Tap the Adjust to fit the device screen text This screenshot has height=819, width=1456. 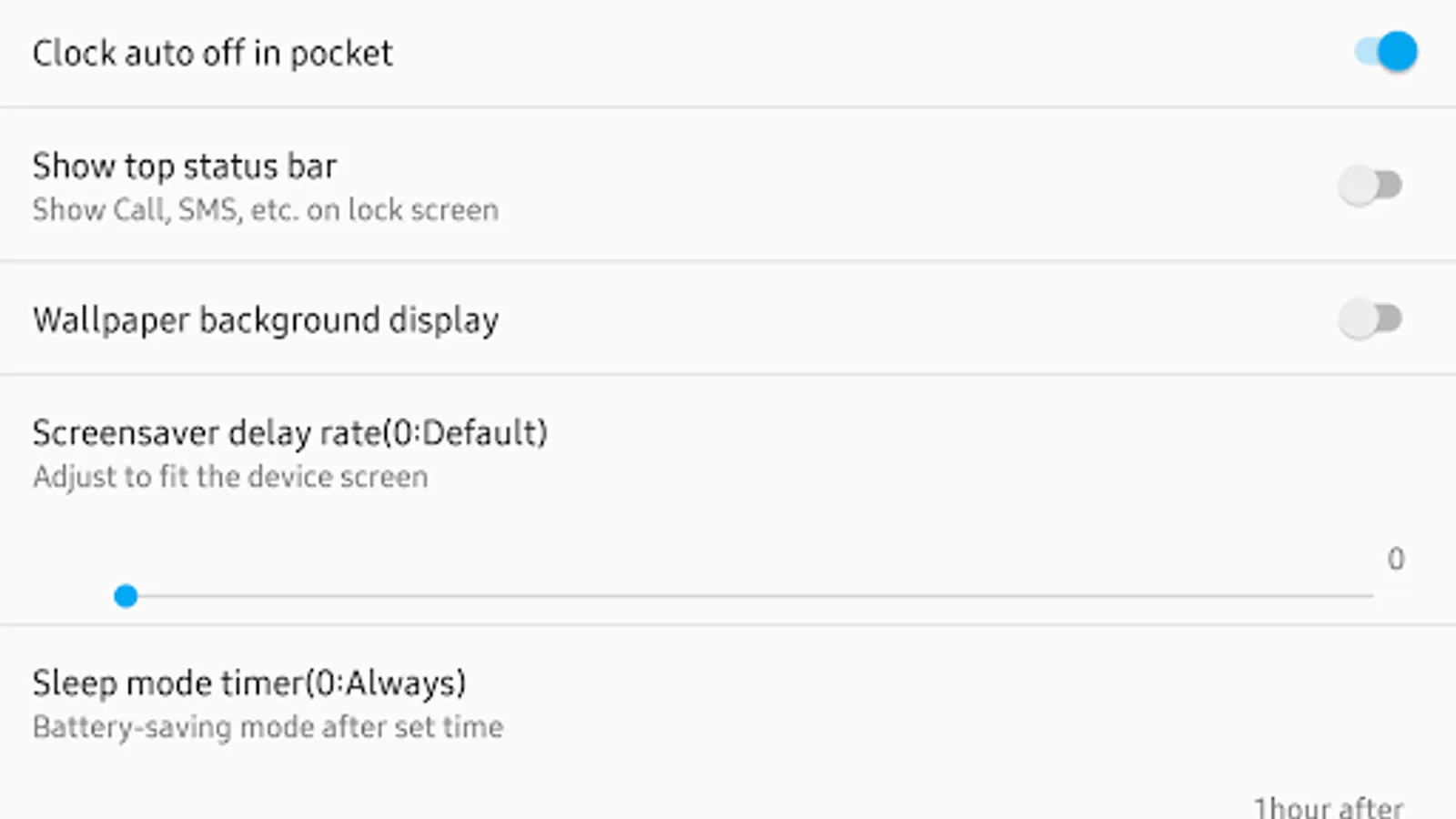pyautogui.click(x=230, y=477)
